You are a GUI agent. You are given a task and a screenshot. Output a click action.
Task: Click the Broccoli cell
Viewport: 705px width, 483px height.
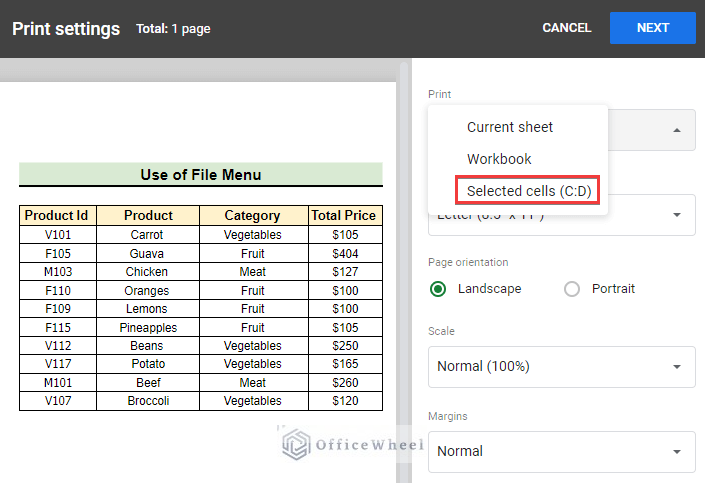pos(148,401)
